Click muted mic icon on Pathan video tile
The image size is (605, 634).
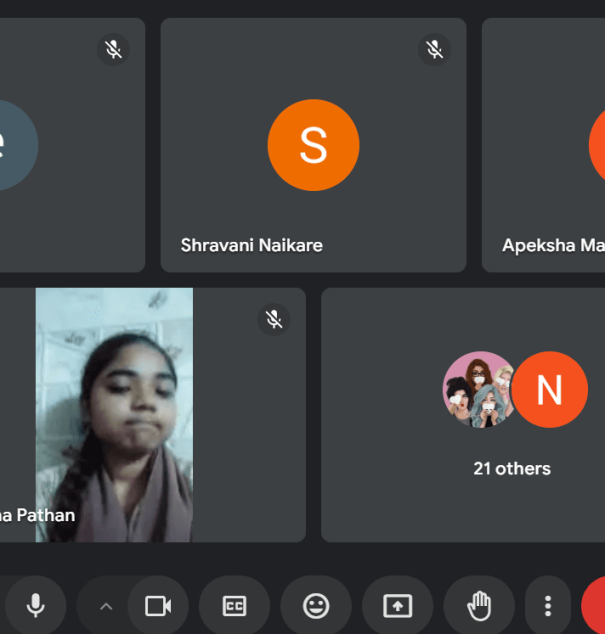(x=274, y=319)
